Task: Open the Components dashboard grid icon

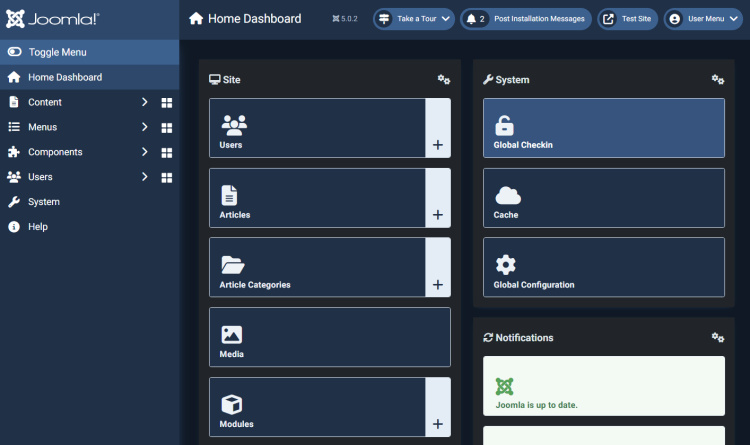Action: (x=167, y=152)
